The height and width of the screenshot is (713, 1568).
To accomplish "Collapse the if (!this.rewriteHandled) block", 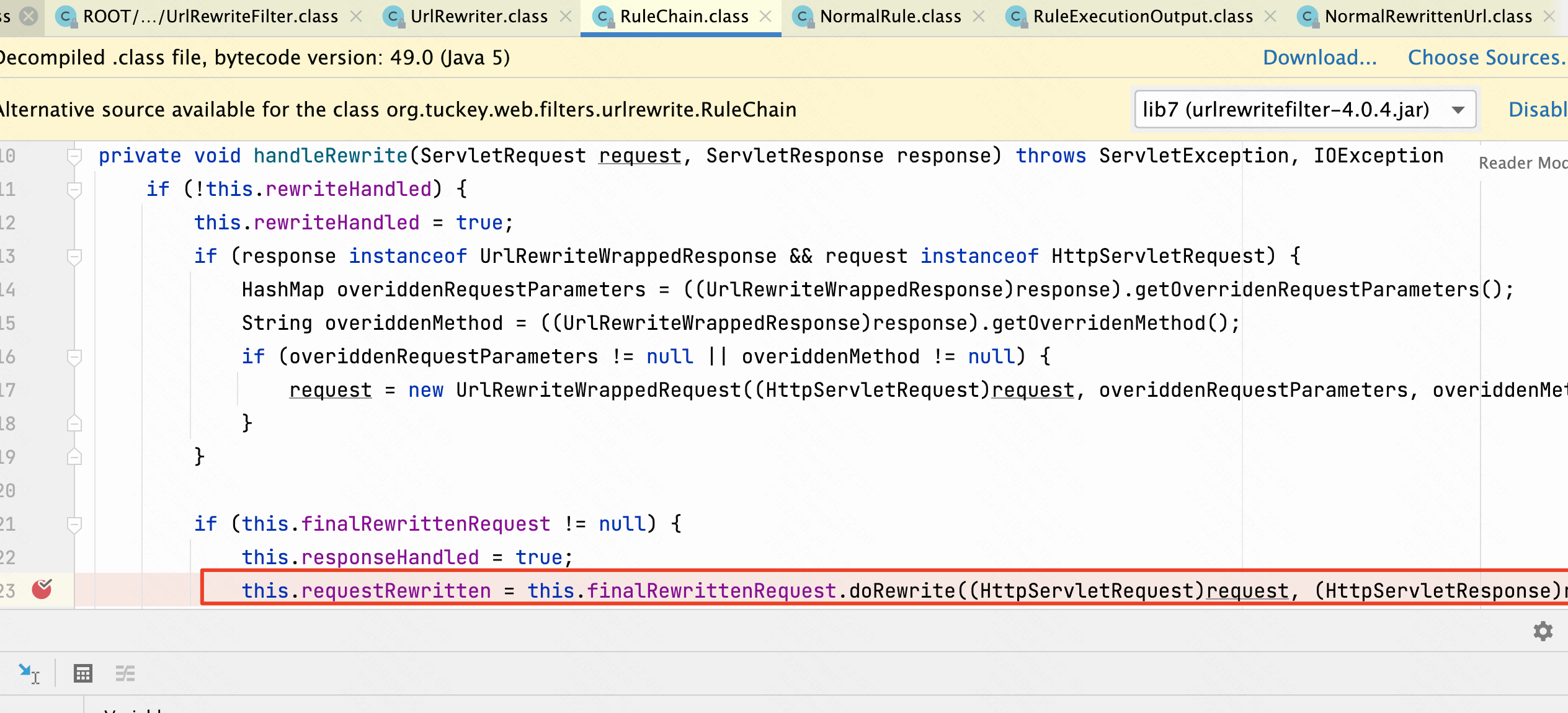I will coord(74,190).
